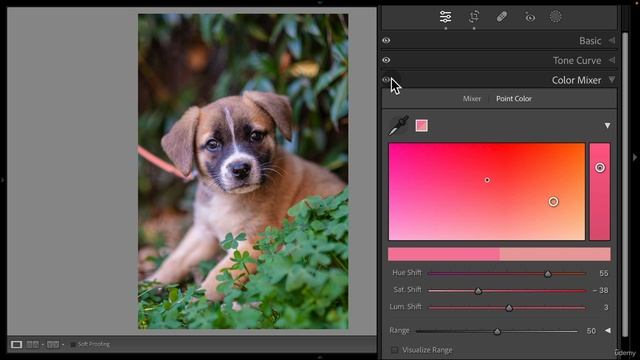The height and width of the screenshot is (360, 640).
Task: Click the right panel vertical scrollbar
Action: coord(625,184)
